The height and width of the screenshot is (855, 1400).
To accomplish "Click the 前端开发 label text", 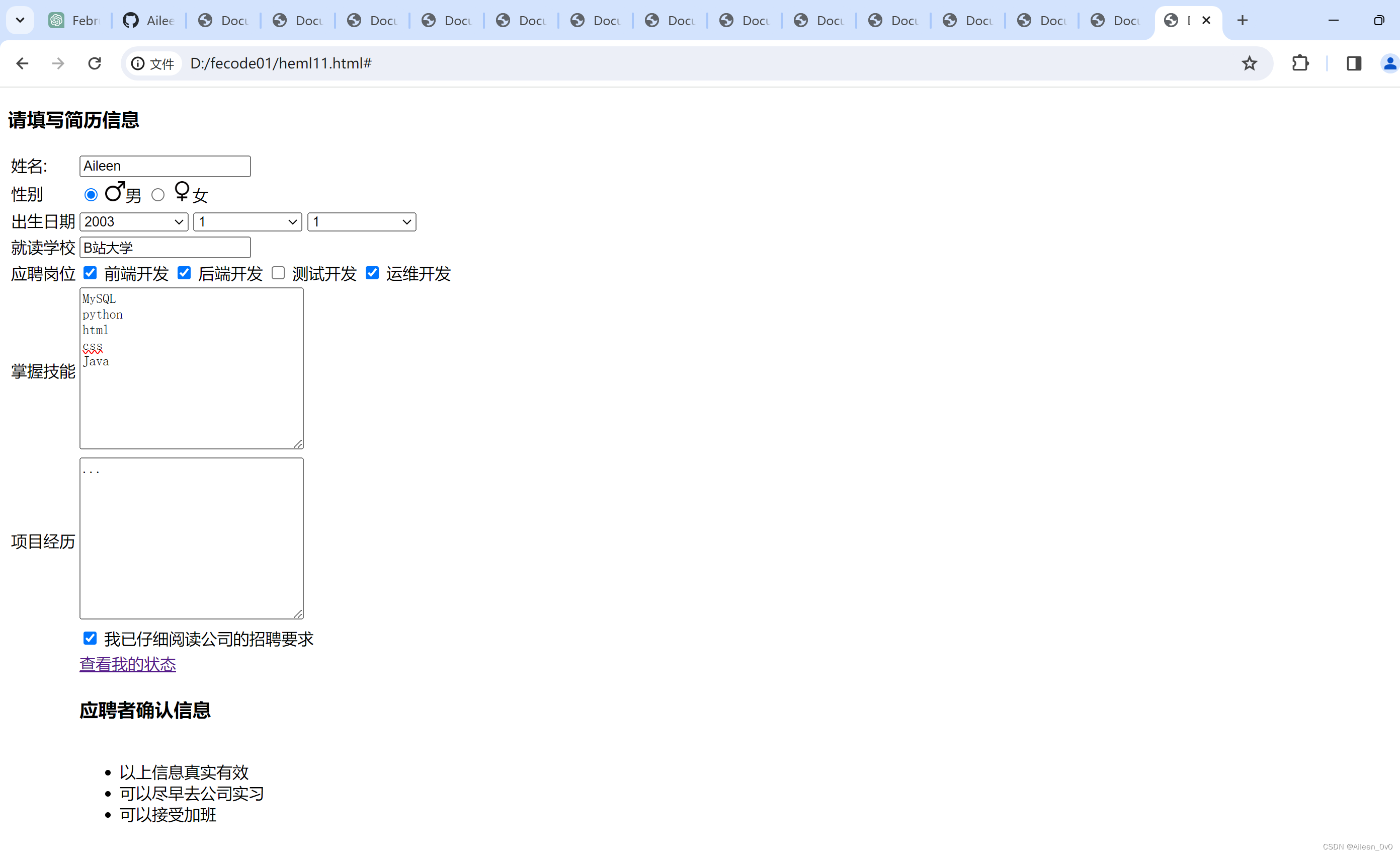I will 136,274.
